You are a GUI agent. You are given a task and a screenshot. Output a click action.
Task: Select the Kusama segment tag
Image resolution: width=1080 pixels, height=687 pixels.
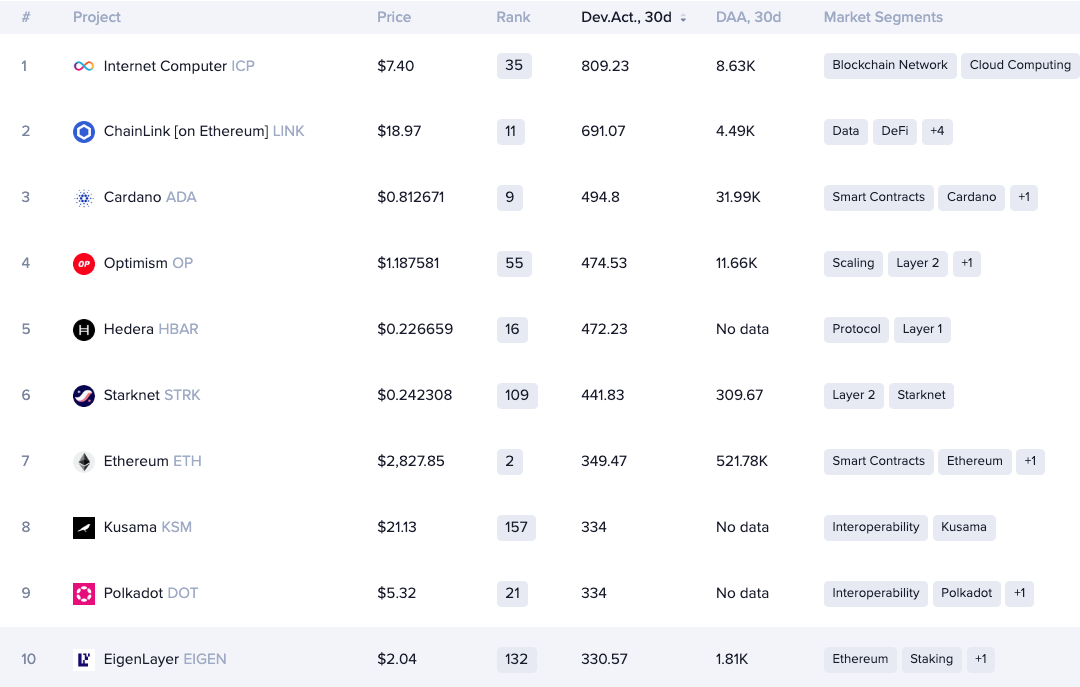[x=964, y=527]
